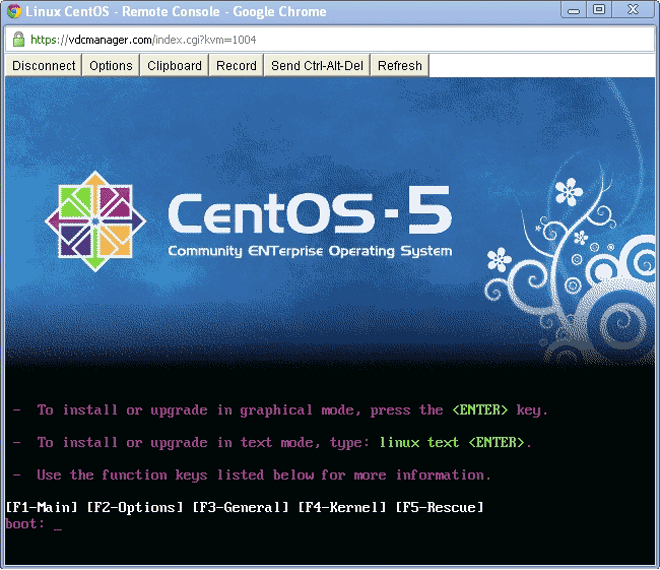Screen dimensions: 660x570
Task: Click the F5-Rescue label
Action: coord(440,508)
